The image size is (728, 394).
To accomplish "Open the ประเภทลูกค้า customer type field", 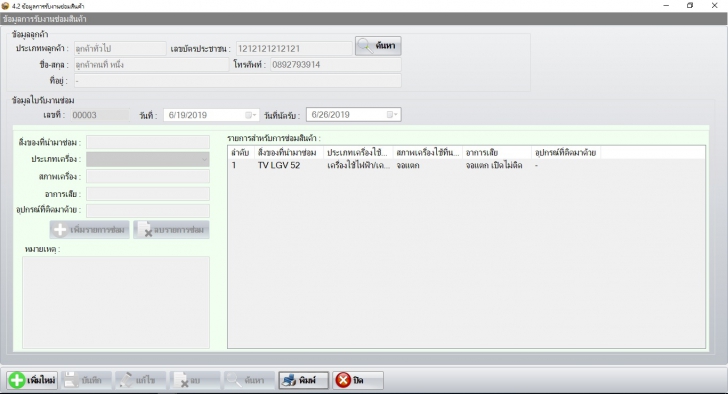I will click(x=120, y=48).
